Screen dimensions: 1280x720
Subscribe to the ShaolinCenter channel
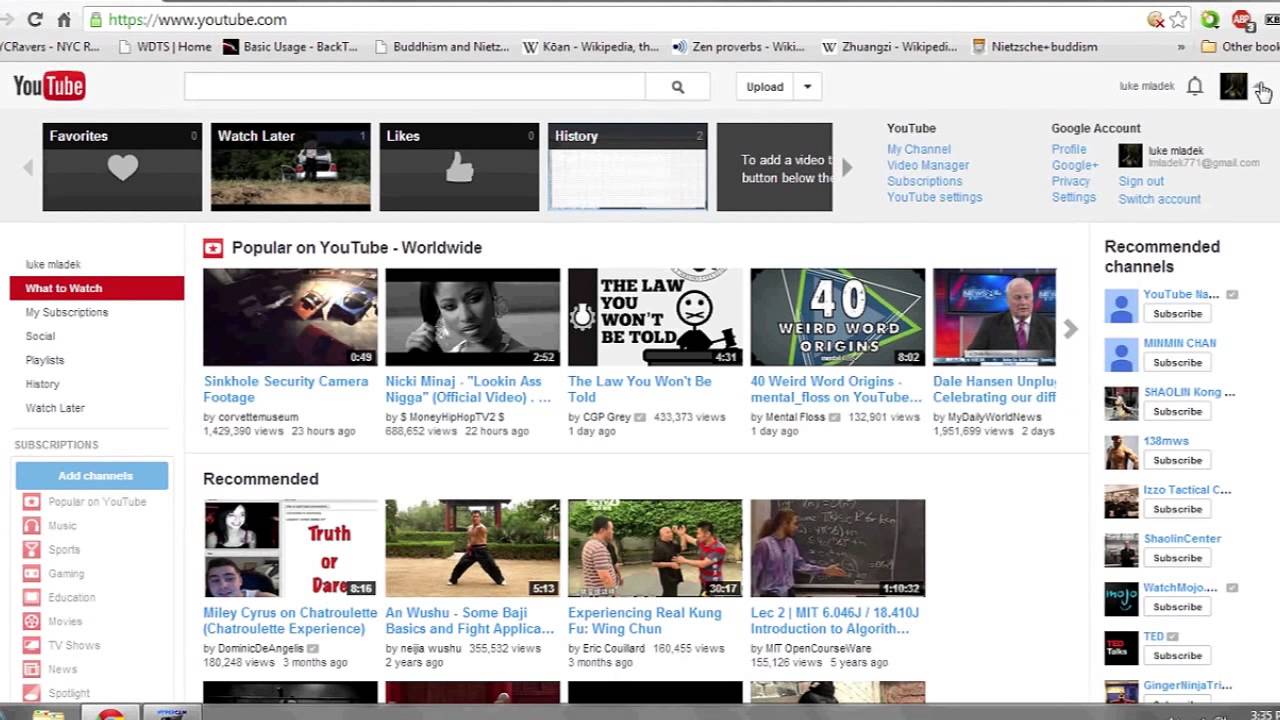tap(1177, 558)
